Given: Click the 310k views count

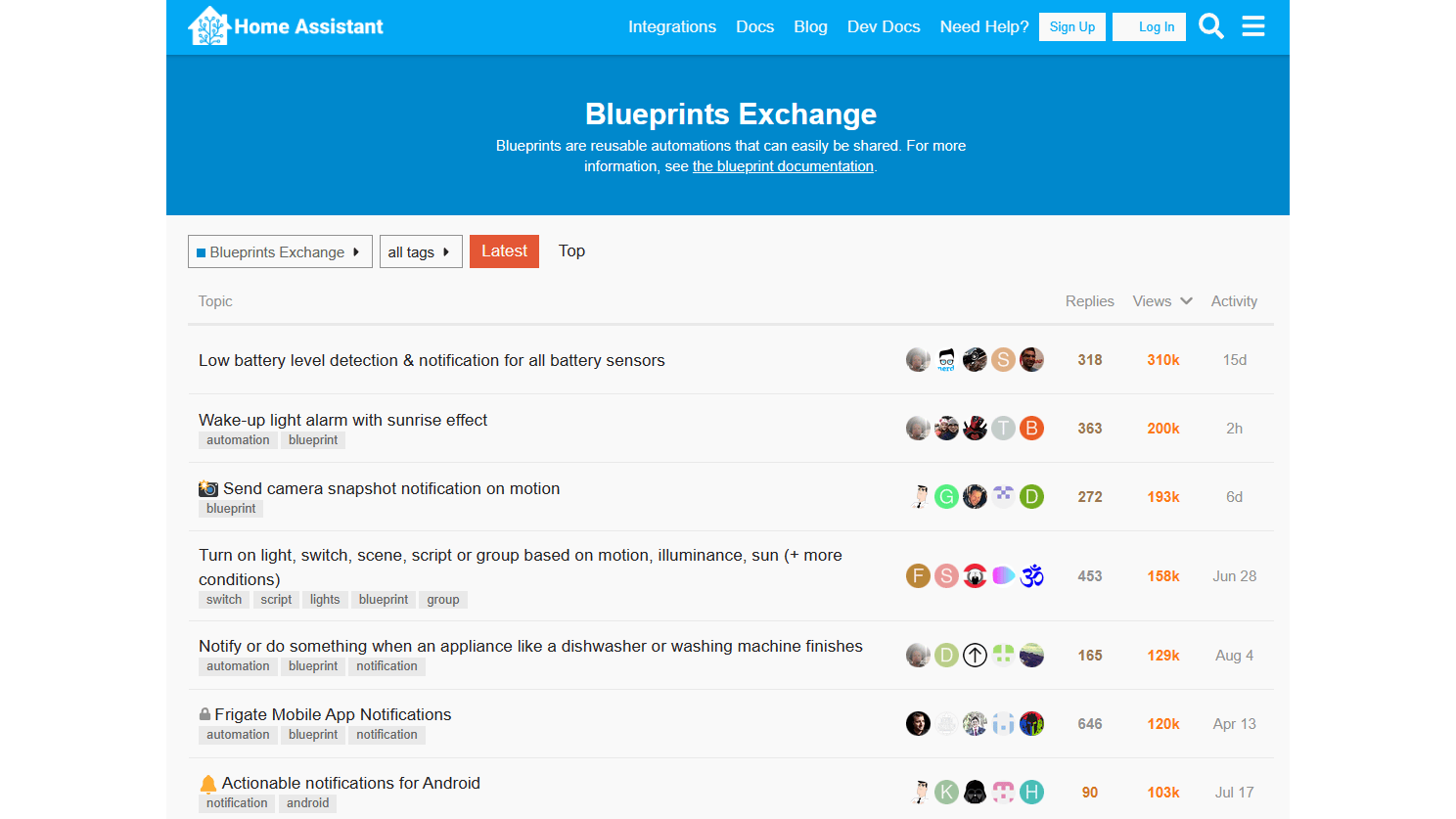Looking at the screenshot, I should 1163,360.
